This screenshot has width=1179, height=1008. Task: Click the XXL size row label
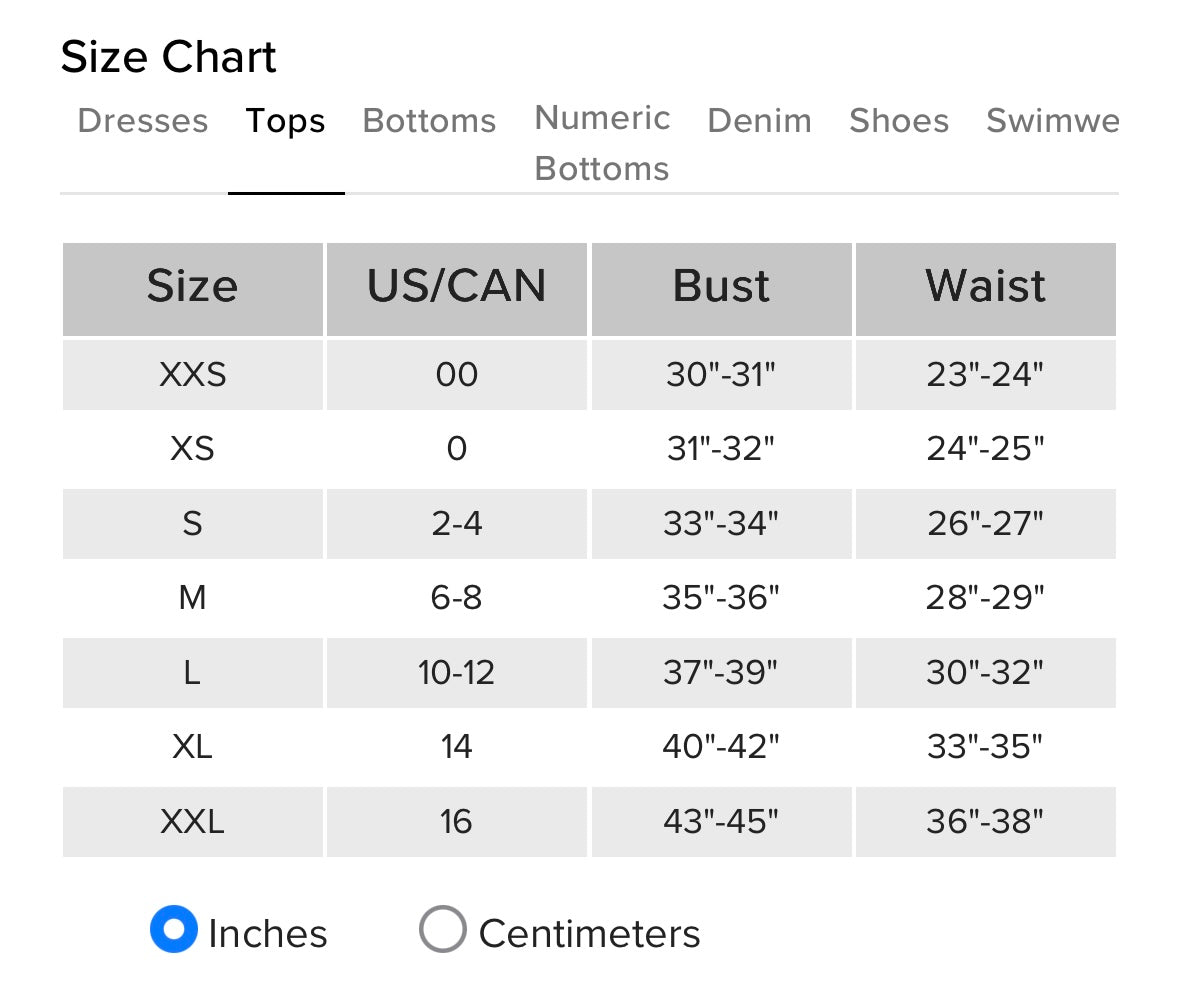point(192,821)
